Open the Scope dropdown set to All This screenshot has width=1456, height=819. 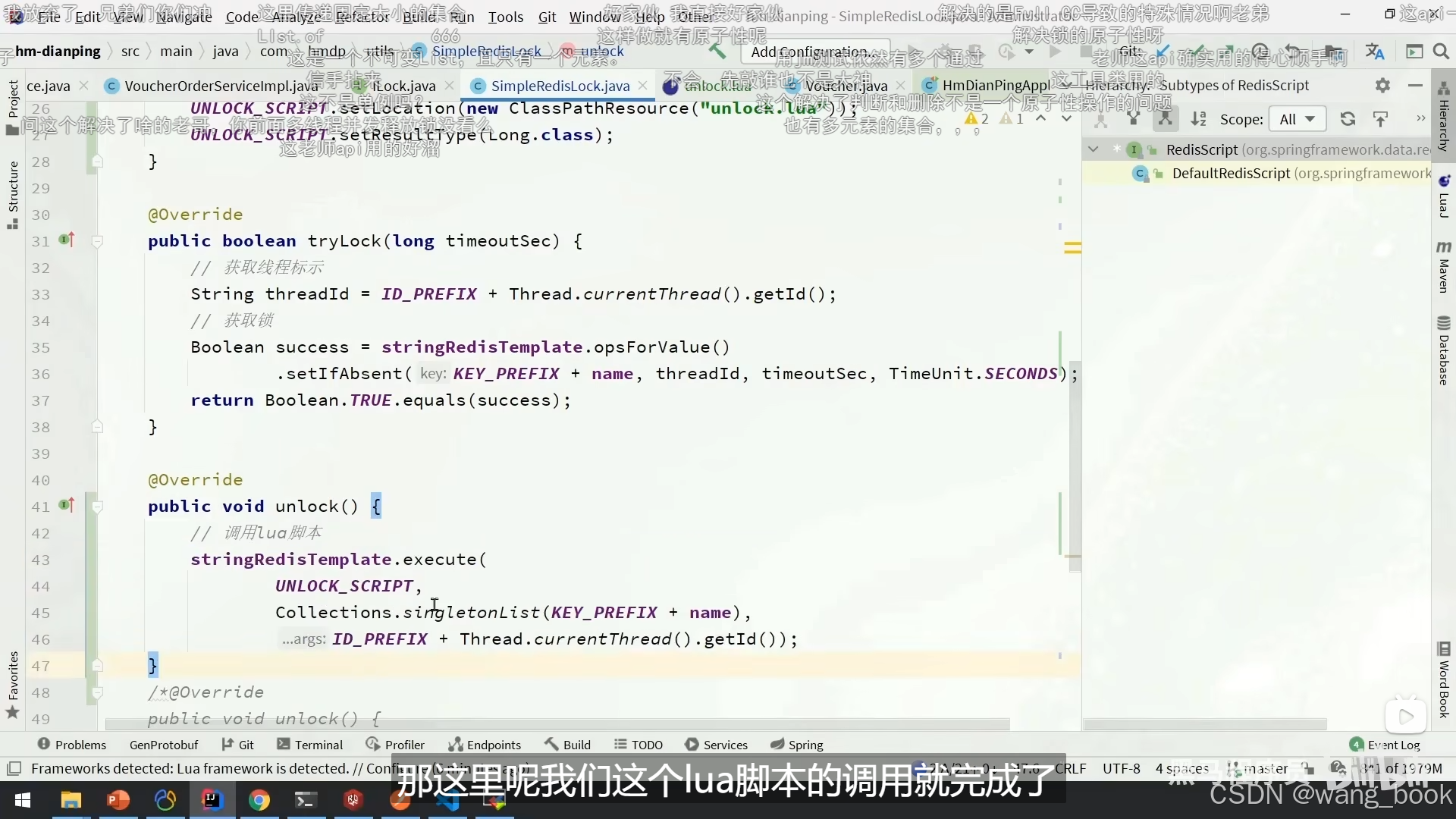pos(1297,119)
